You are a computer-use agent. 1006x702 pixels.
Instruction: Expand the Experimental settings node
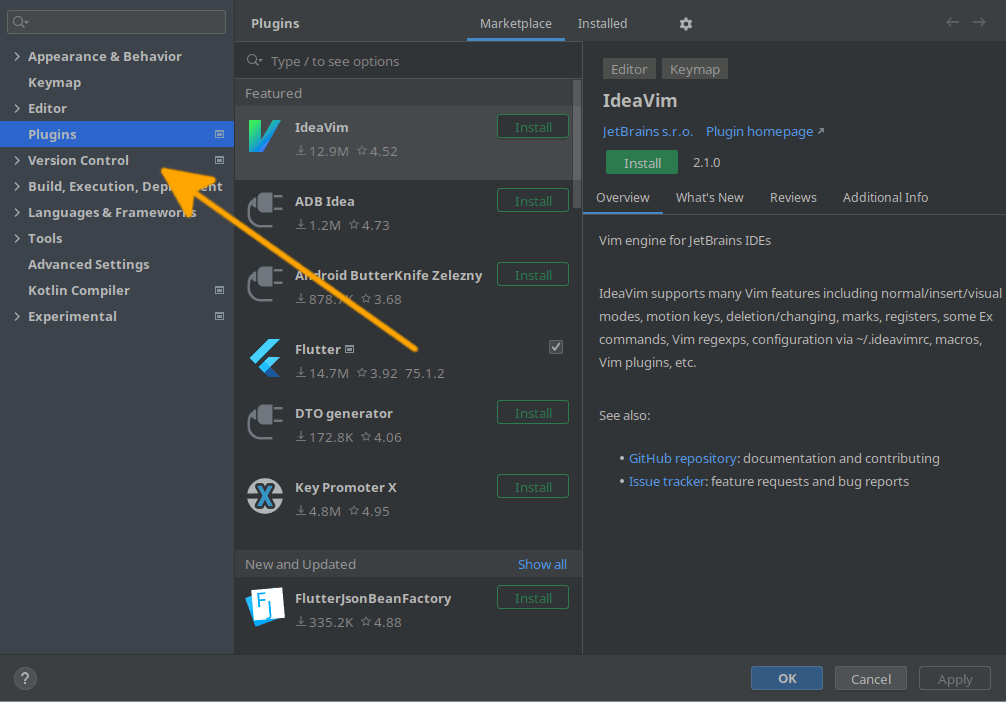click(17, 316)
